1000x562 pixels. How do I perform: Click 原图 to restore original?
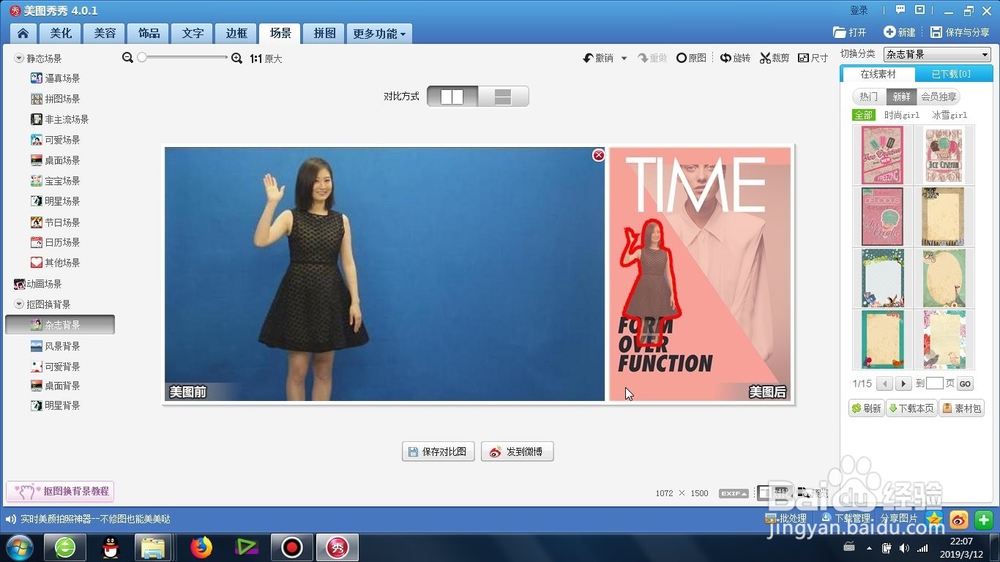[691, 58]
